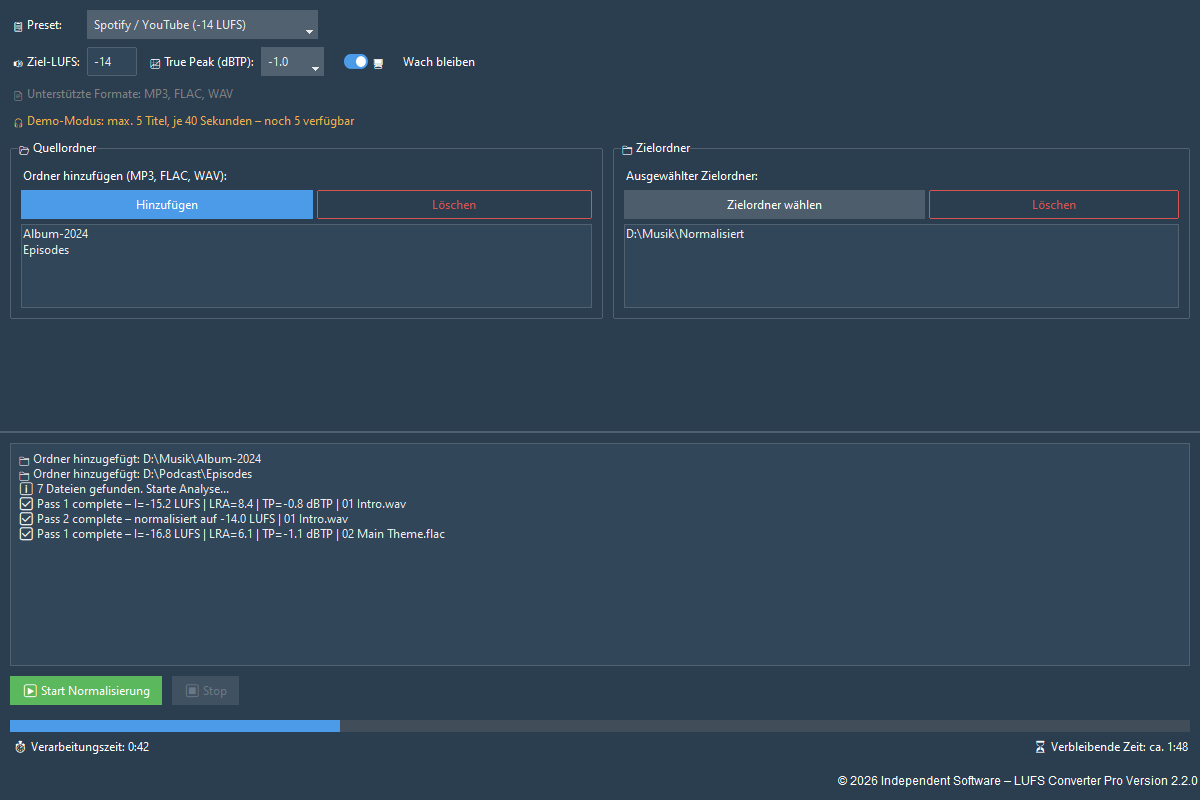Click log line 7 Dateien gefunden
The image size is (1200, 800).
133,490
